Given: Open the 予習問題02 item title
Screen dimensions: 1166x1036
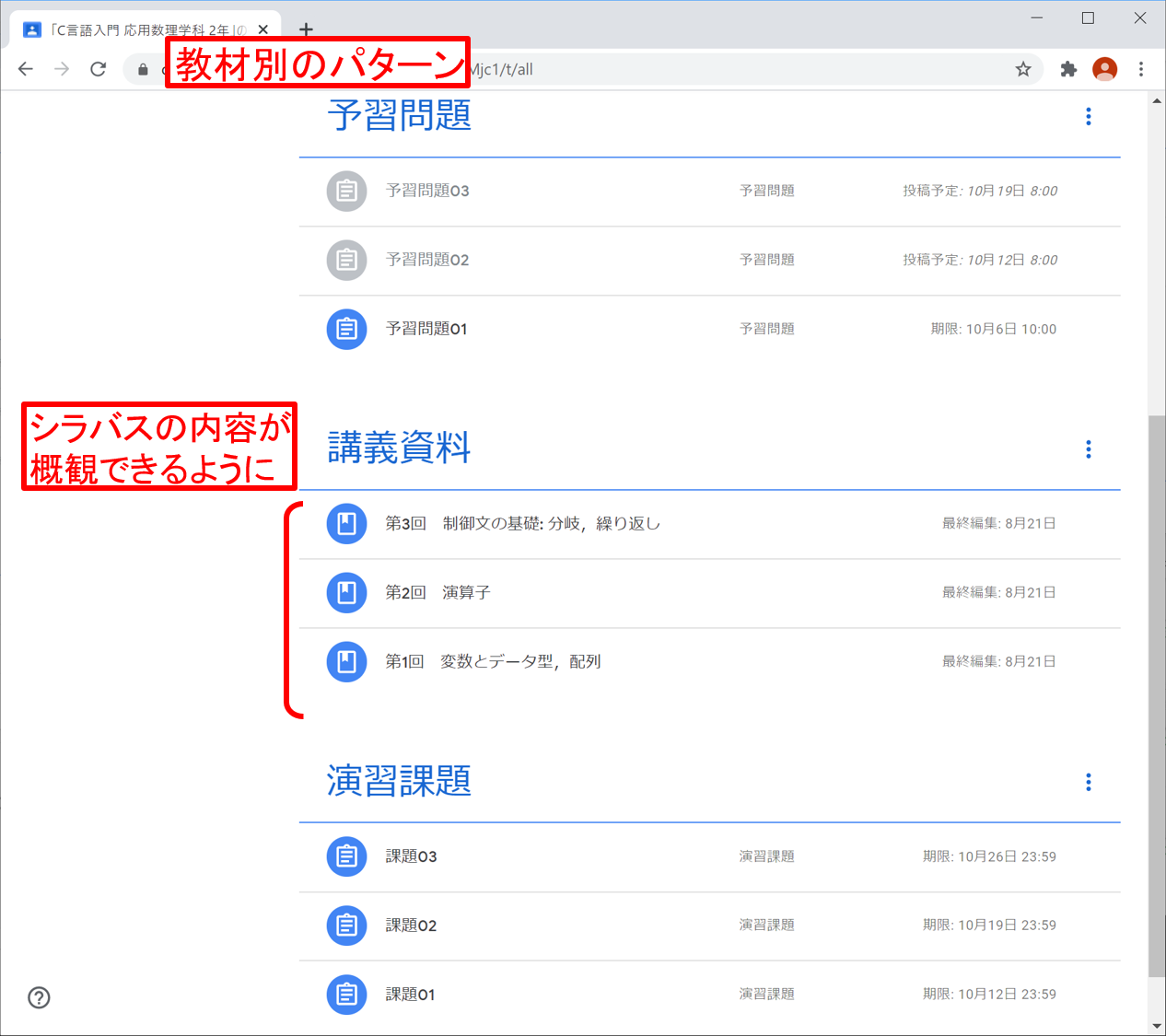Looking at the screenshot, I should click(x=427, y=260).
